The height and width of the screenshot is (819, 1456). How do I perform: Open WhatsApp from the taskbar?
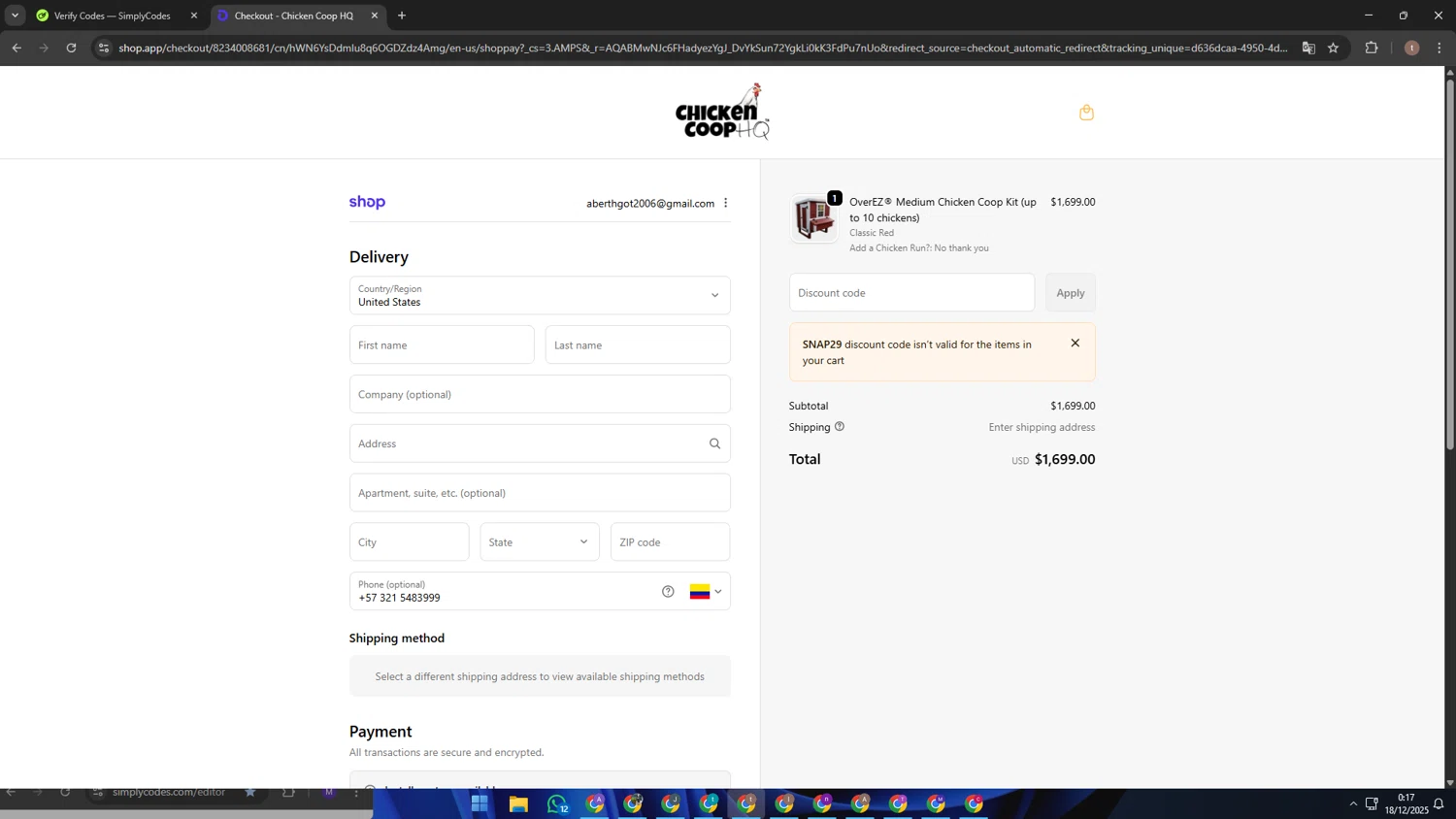click(x=557, y=803)
